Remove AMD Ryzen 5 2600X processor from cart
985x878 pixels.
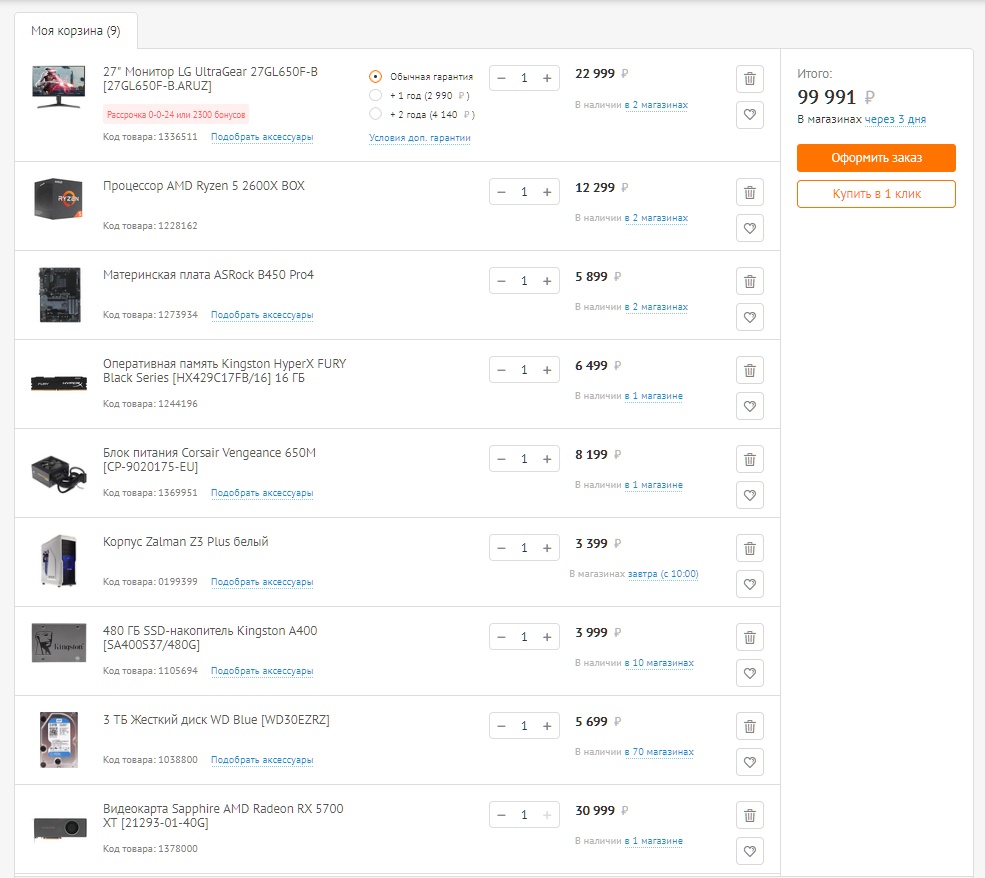[749, 193]
